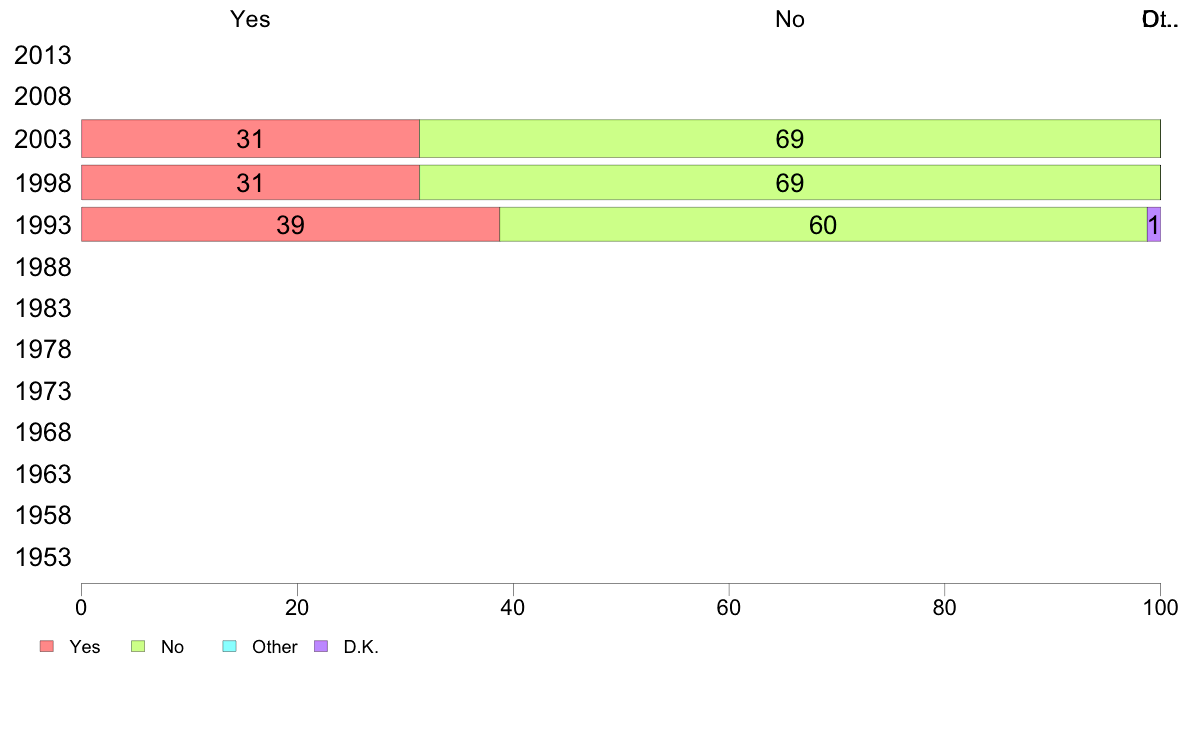
Task: Select the 2003 No bar showing 69
Action: click(789, 139)
